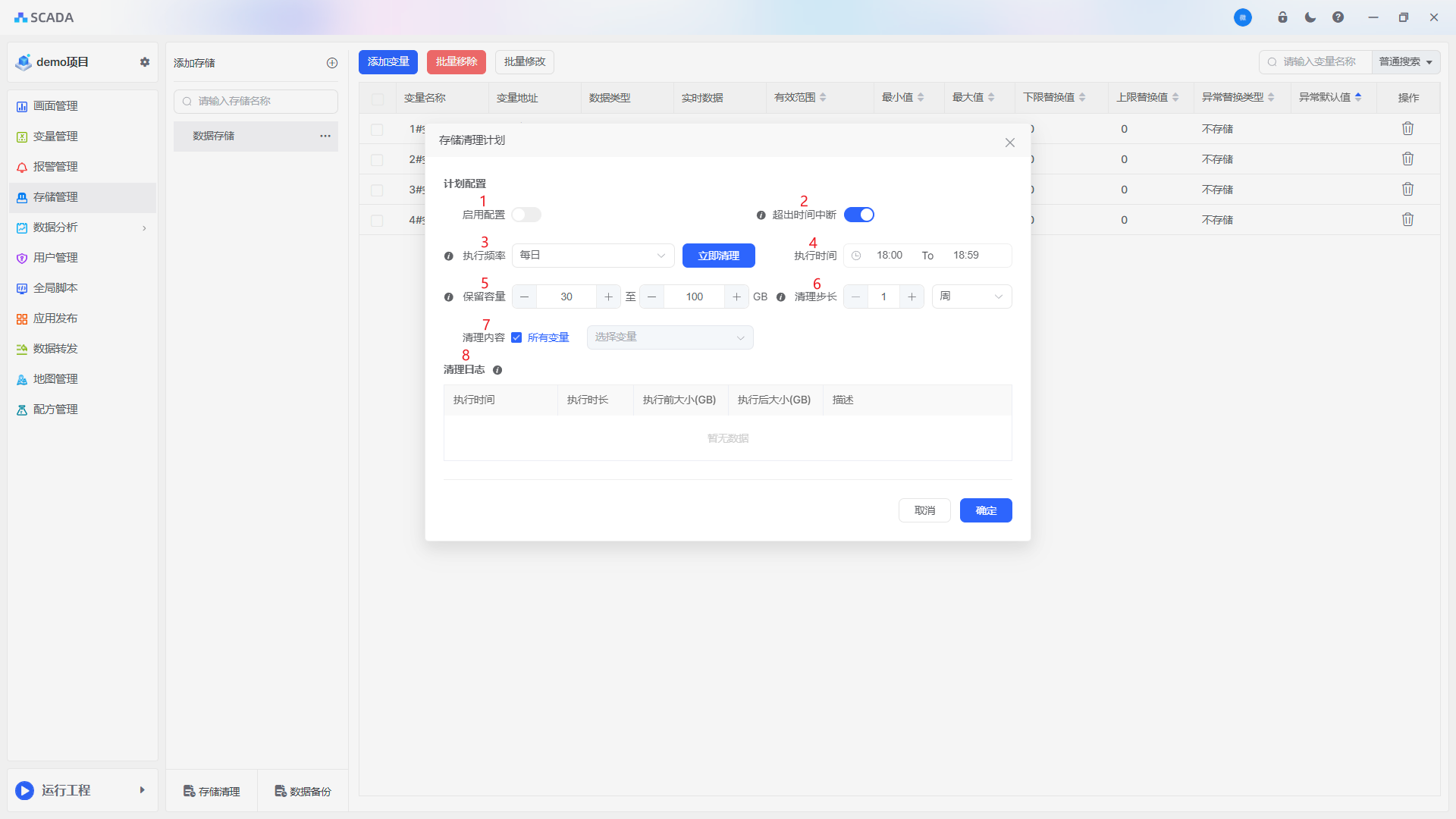Viewport: 1456px width, 819px height.
Task: Delete the first variable row via trash icon
Action: click(1407, 129)
